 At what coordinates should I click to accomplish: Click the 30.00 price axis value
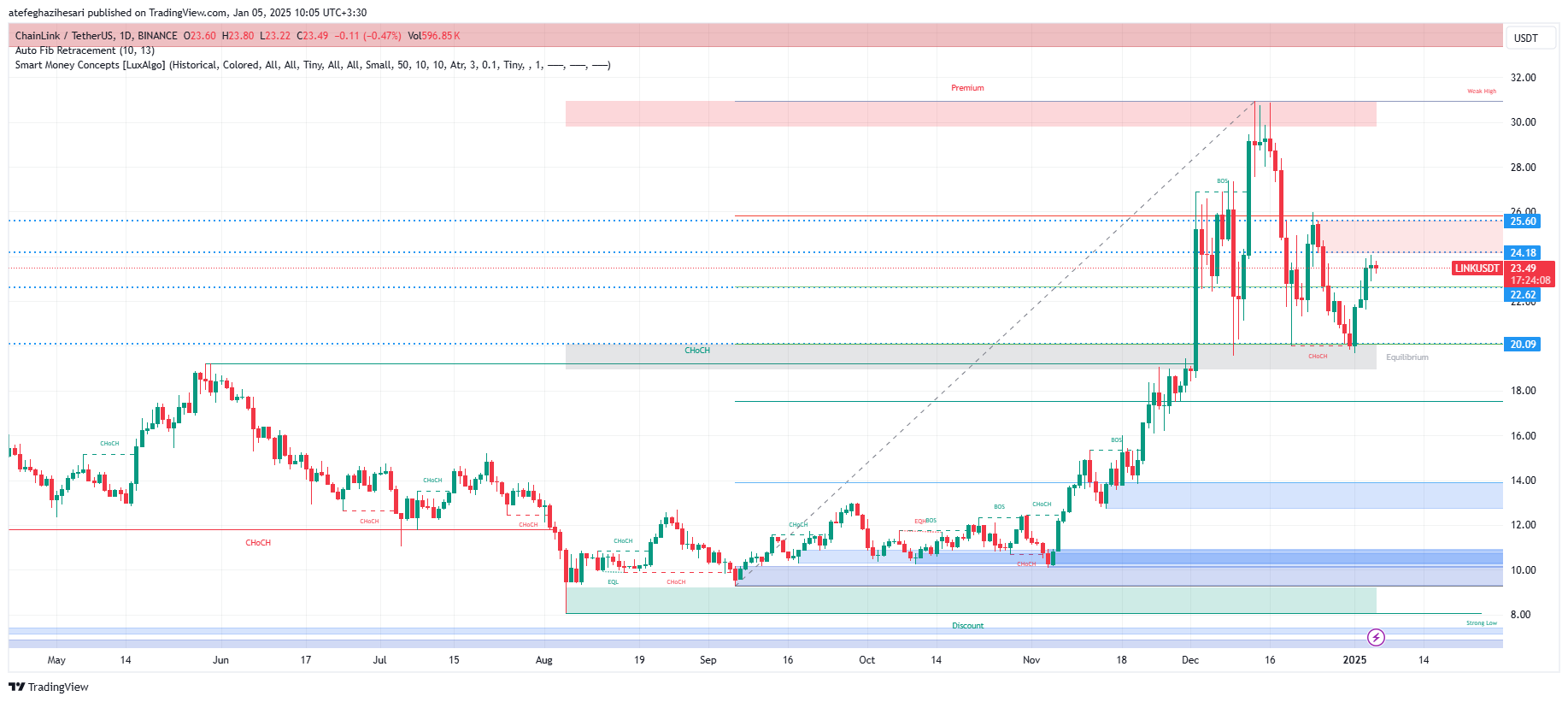(x=1523, y=122)
